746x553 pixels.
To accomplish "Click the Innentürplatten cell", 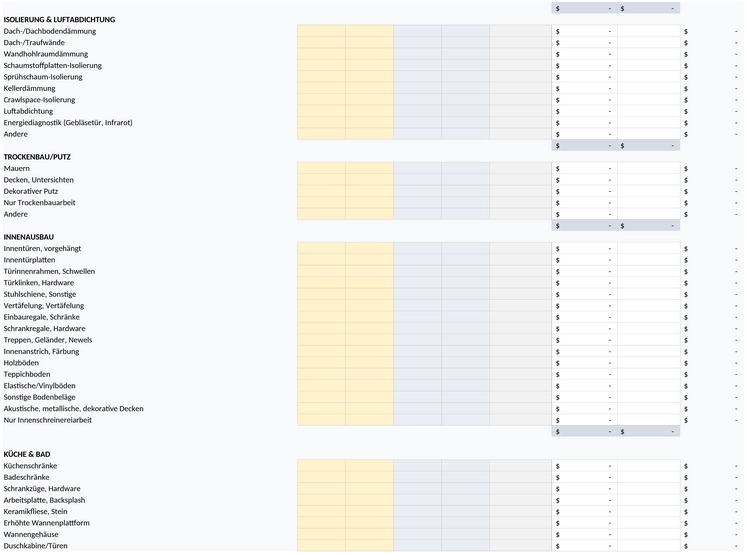I will 29,259.
